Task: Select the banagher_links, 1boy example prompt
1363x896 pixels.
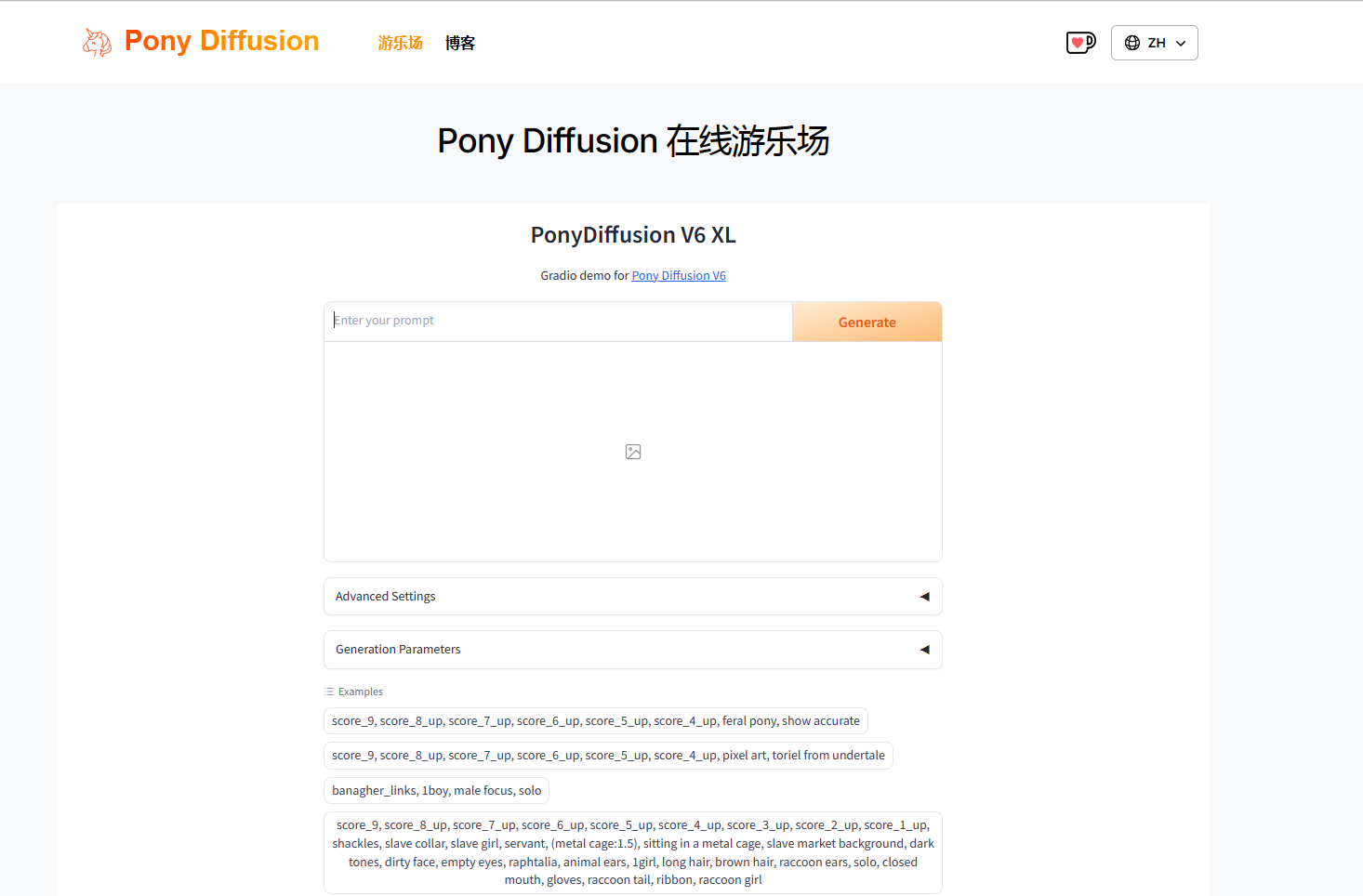Action: [x=436, y=791]
